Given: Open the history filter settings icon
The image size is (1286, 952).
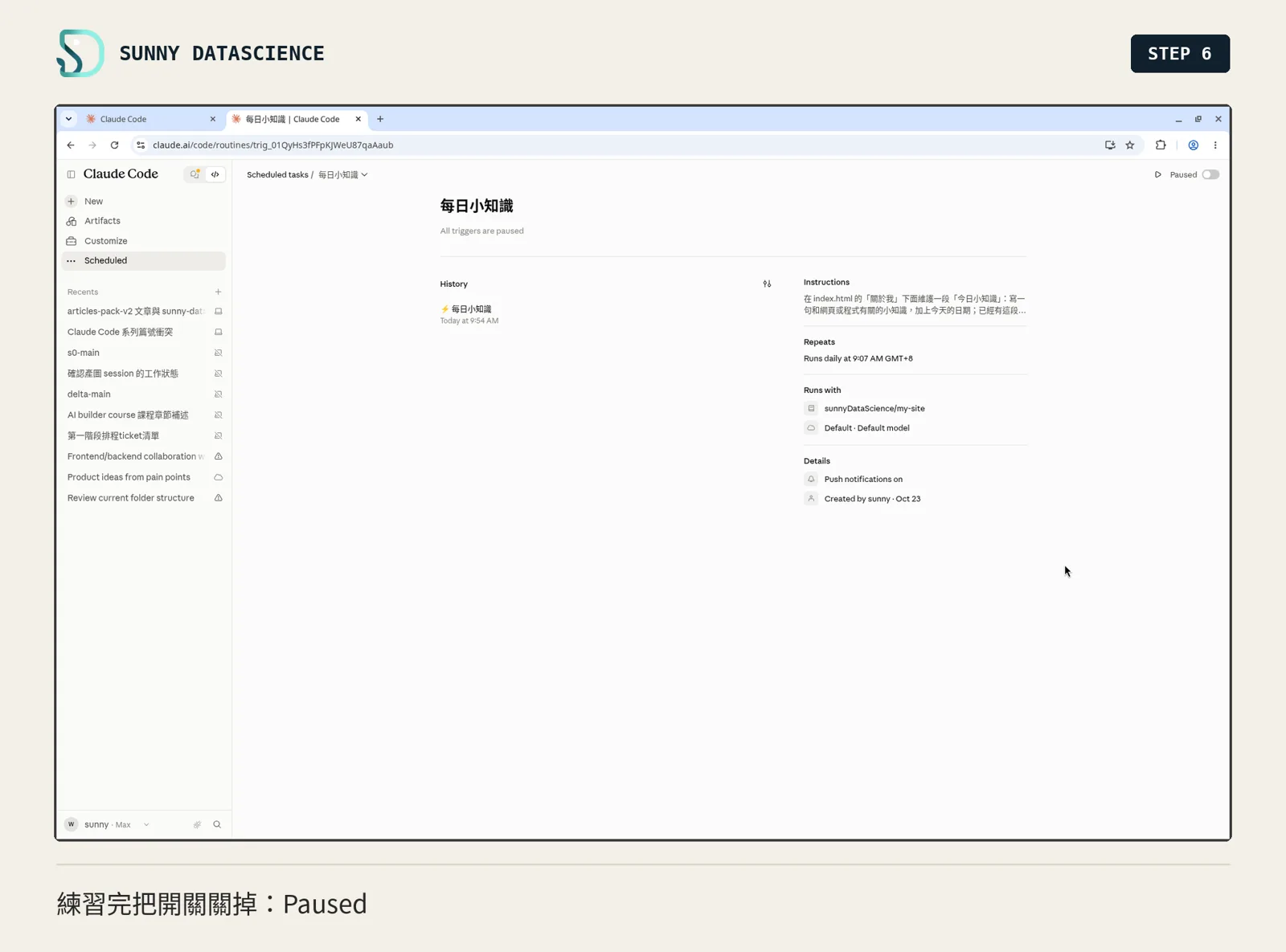Looking at the screenshot, I should [767, 284].
